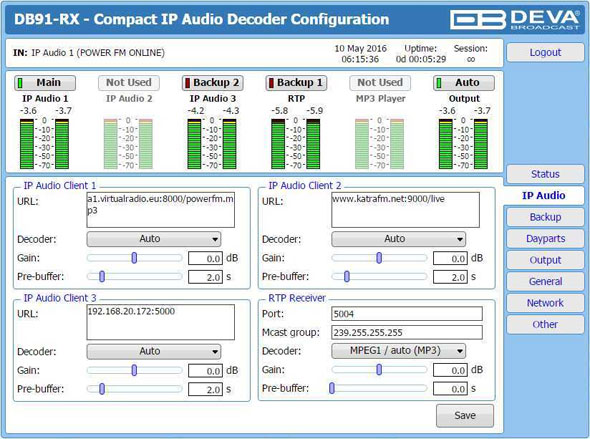Click the Not Used IP Audio 2 button
590x439 pixels.
tap(129, 83)
